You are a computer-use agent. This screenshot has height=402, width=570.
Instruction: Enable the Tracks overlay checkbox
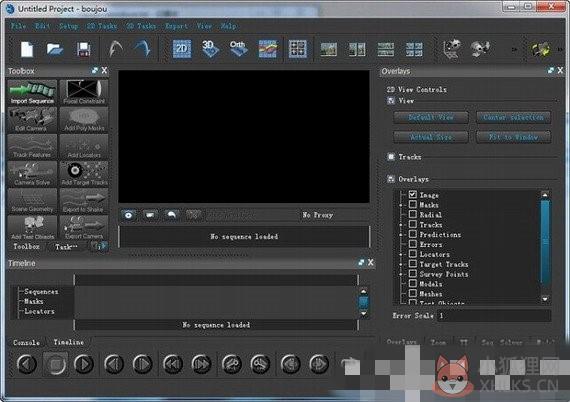413,224
